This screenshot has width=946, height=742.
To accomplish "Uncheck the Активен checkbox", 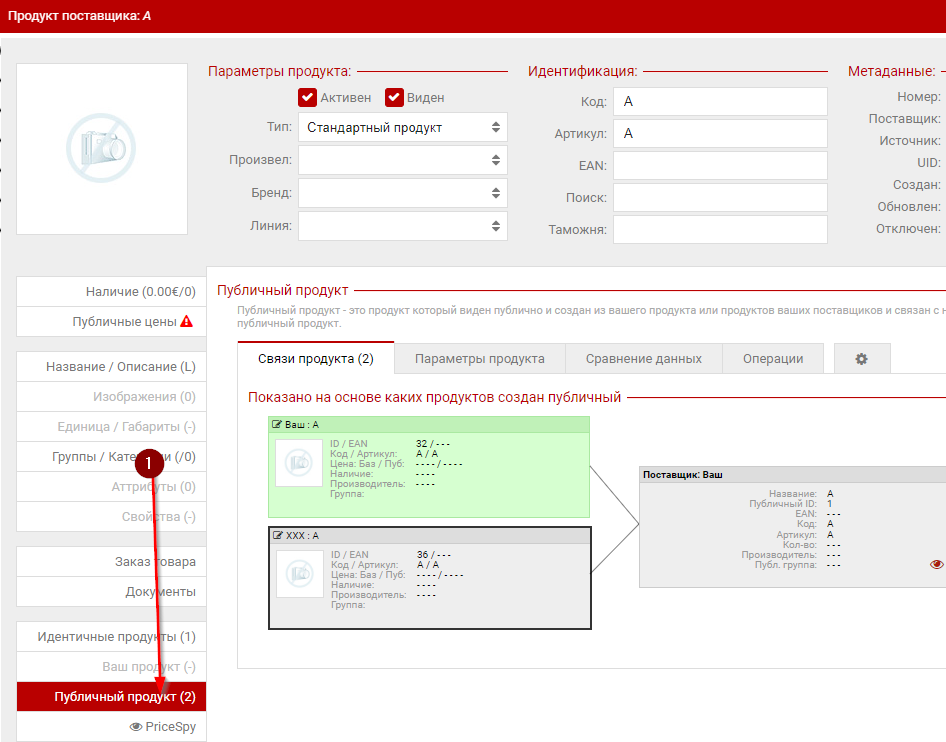I will click(307, 98).
